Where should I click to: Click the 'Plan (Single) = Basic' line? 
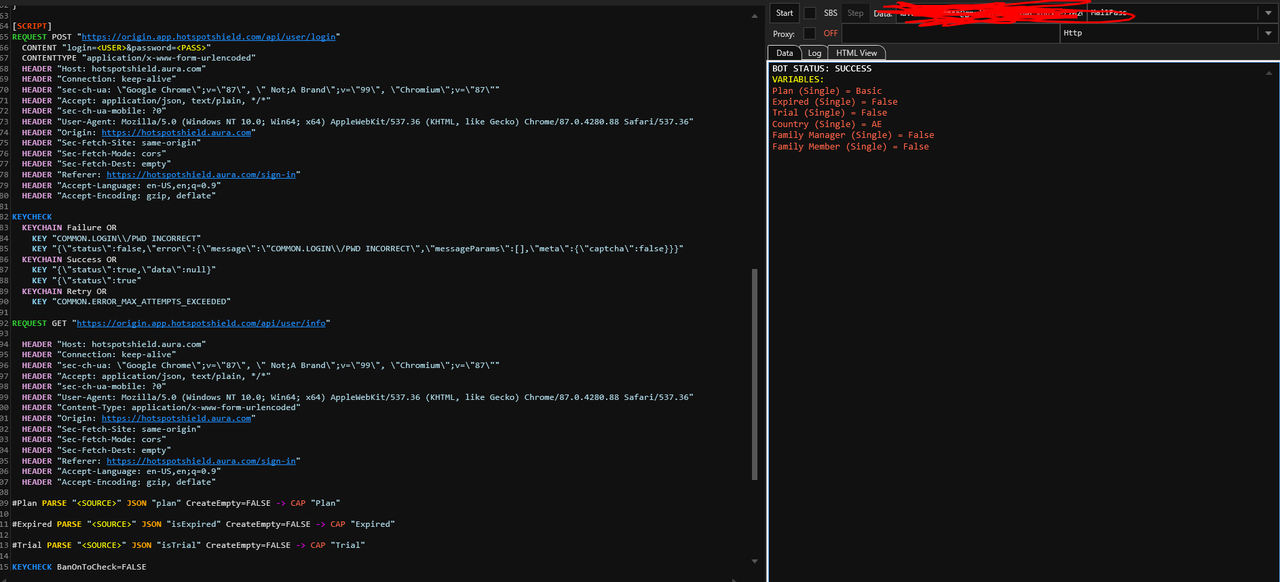pyautogui.click(x=827, y=91)
